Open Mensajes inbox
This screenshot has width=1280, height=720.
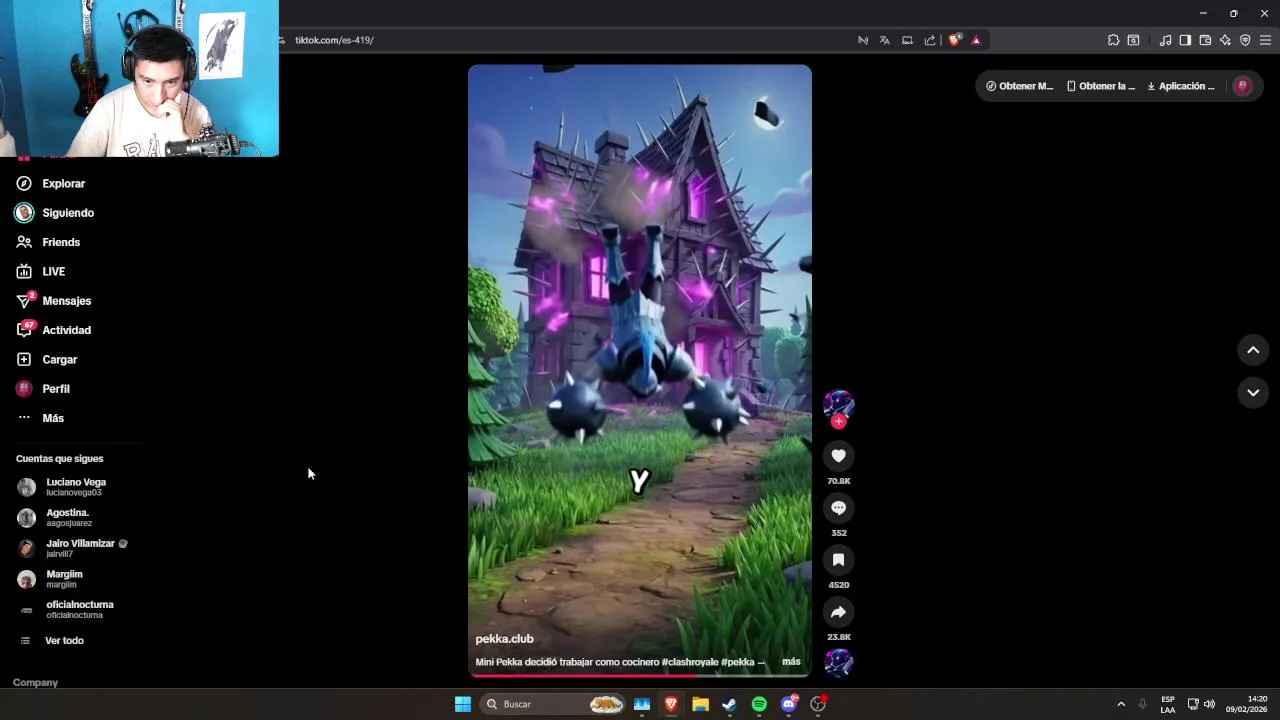click(x=54, y=301)
